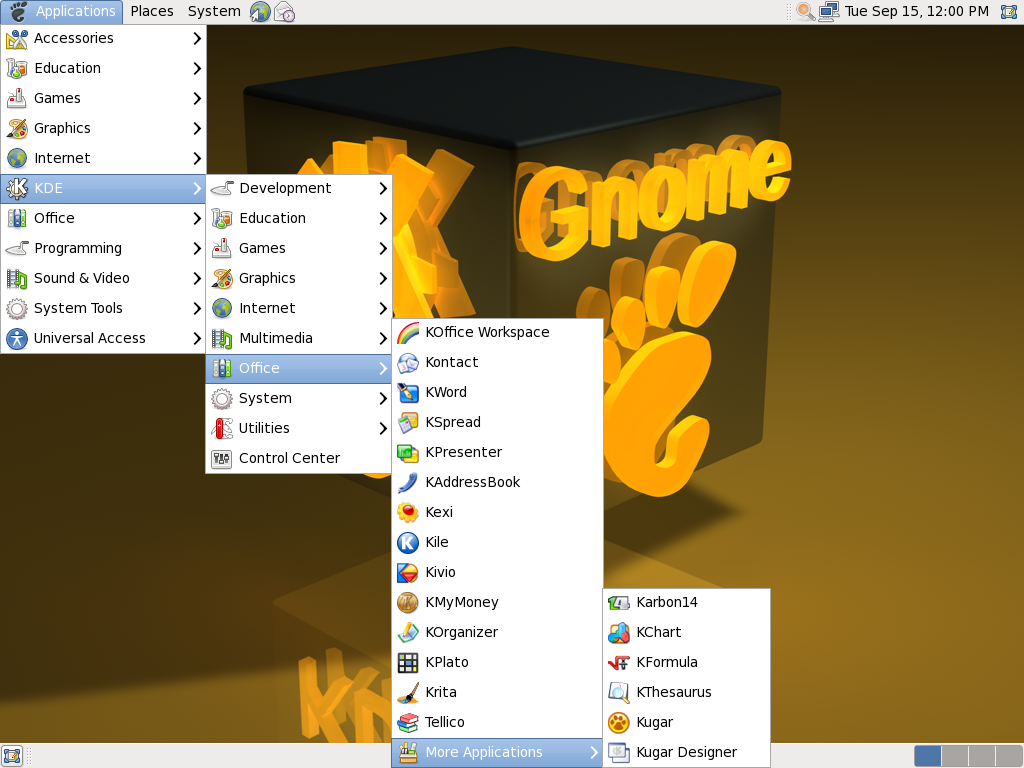Launch Kugar Designer
Image resolution: width=1024 pixels, height=768 pixels.
click(686, 752)
